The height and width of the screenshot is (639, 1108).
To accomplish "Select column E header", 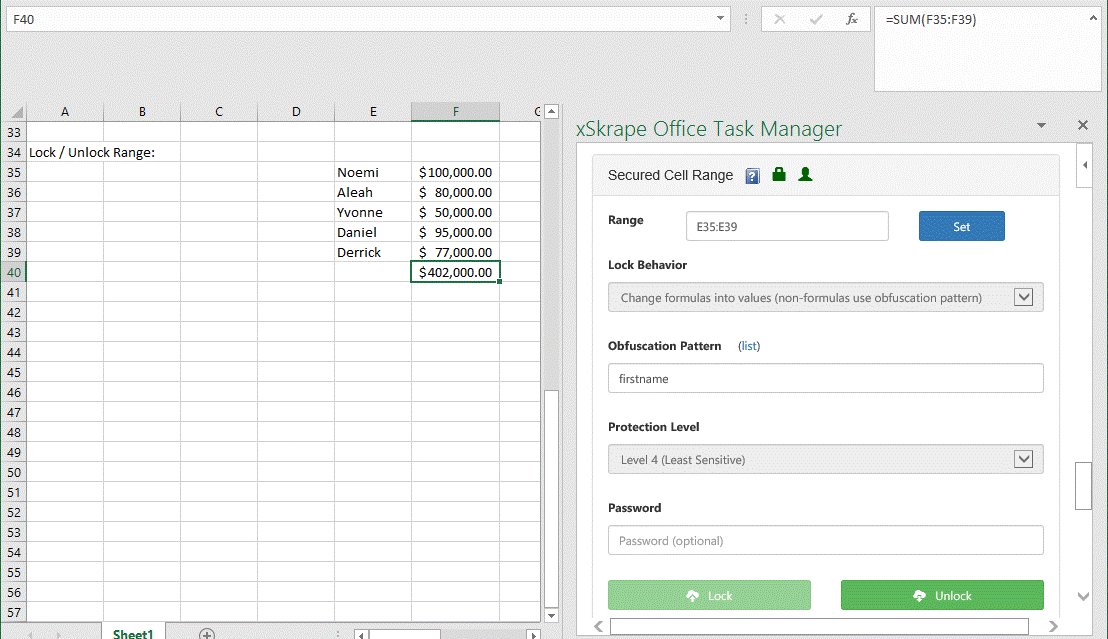I will pos(373,112).
